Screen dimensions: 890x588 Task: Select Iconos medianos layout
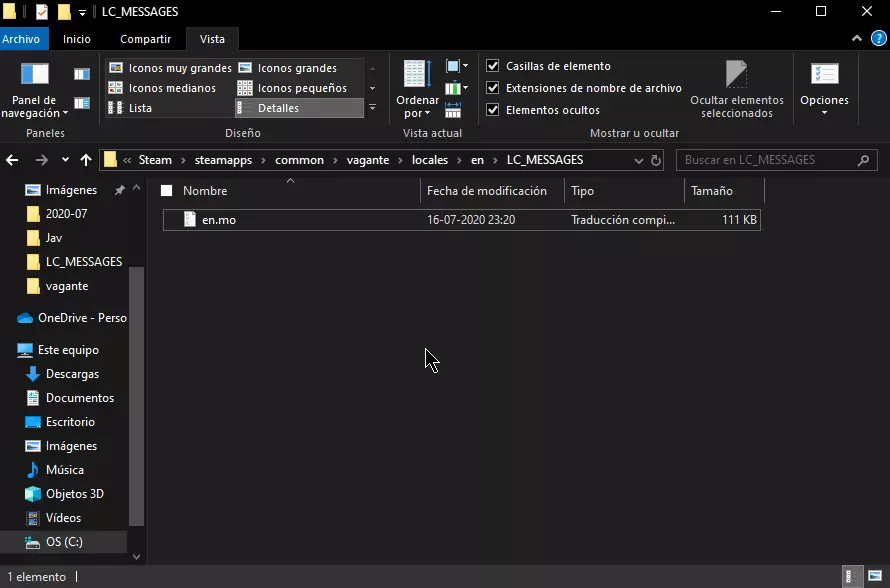coord(163,88)
